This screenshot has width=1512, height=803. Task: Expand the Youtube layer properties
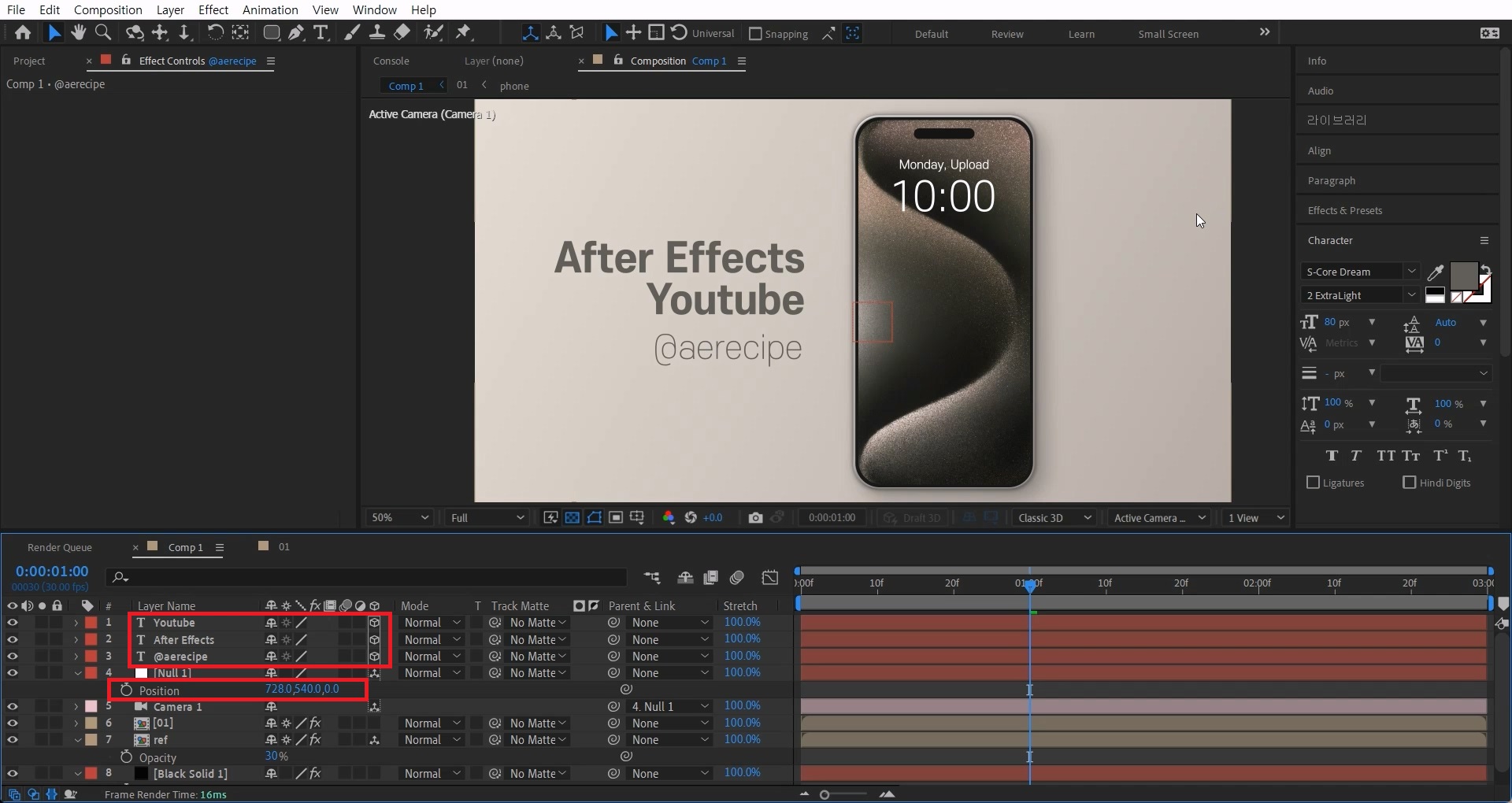point(76,623)
